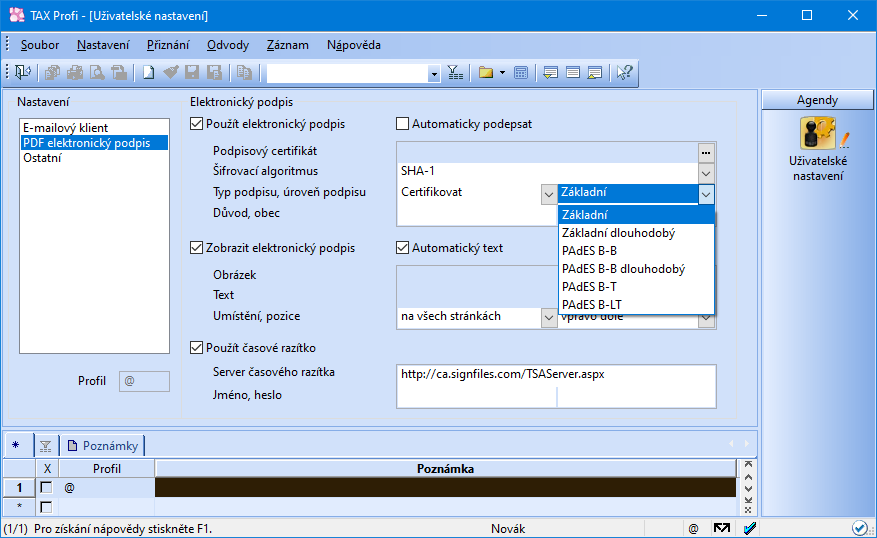Click the exit door toolbar icon

(23, 73)
